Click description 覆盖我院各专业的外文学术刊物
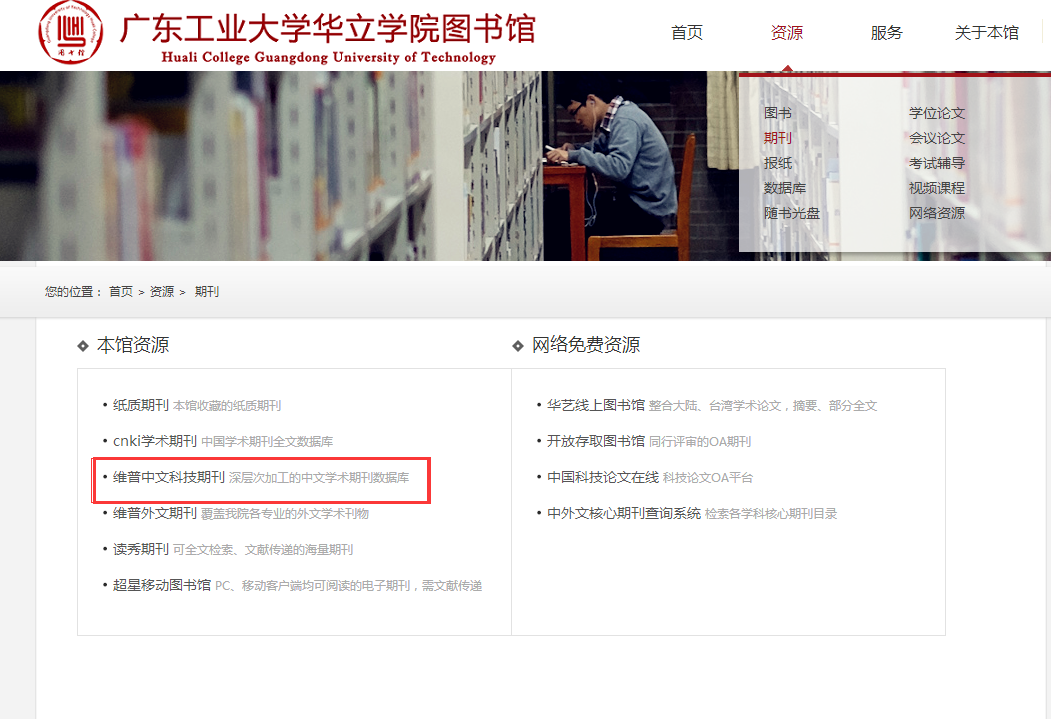 click(285, 514)
